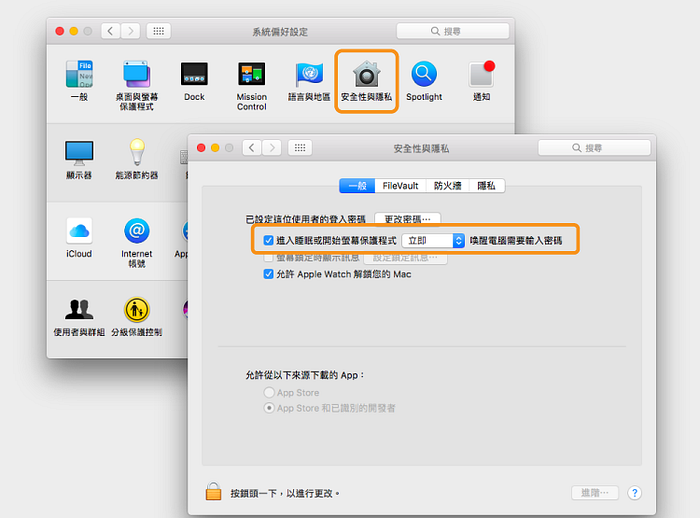Click the 更改密碼 button
Screen dimensions: 700x518
coord(407,218)
